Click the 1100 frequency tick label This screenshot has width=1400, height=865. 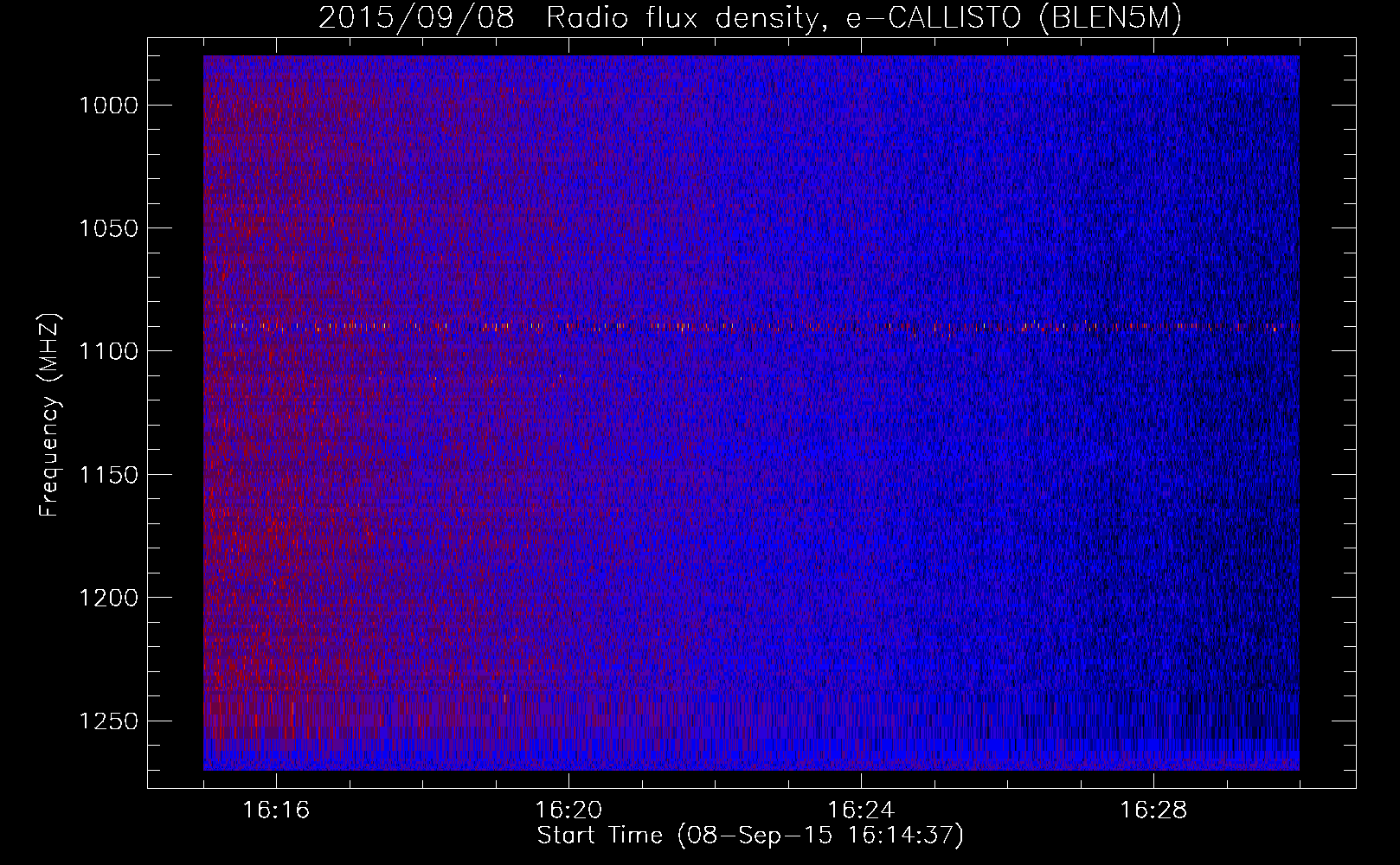click(x=109, y=351)
